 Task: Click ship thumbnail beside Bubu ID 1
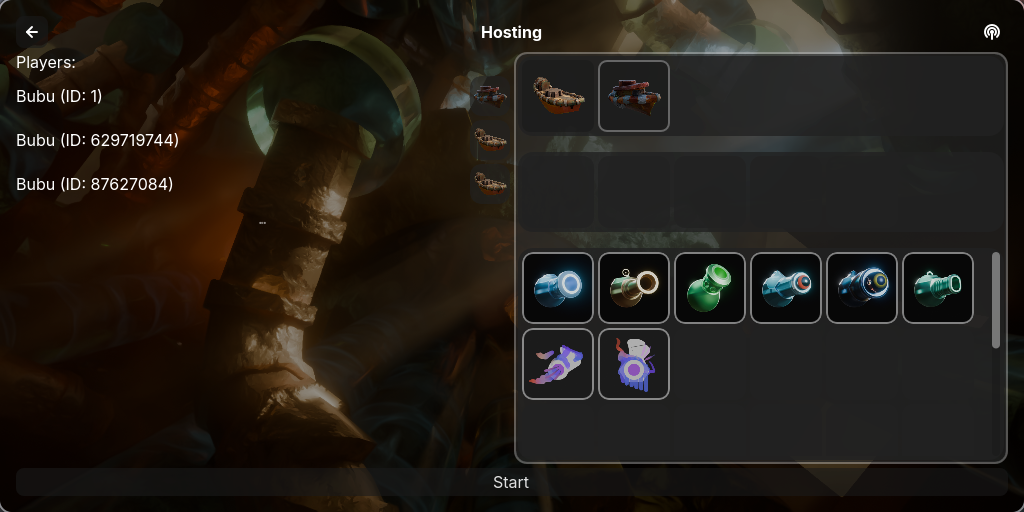(x=490, y=96)
